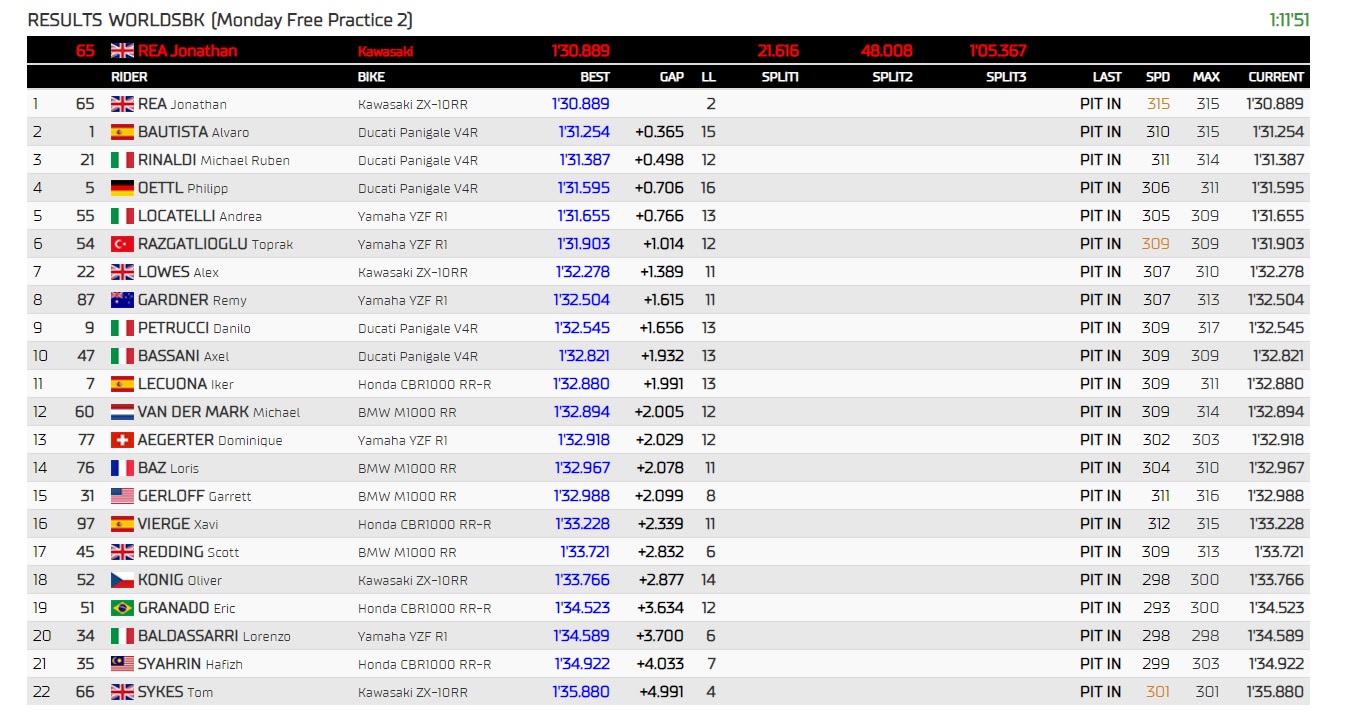Click the Dutch flag beside VAN DER MARK Michael
The width and height of the screenshot is (1345, 721).
(122, 411)
